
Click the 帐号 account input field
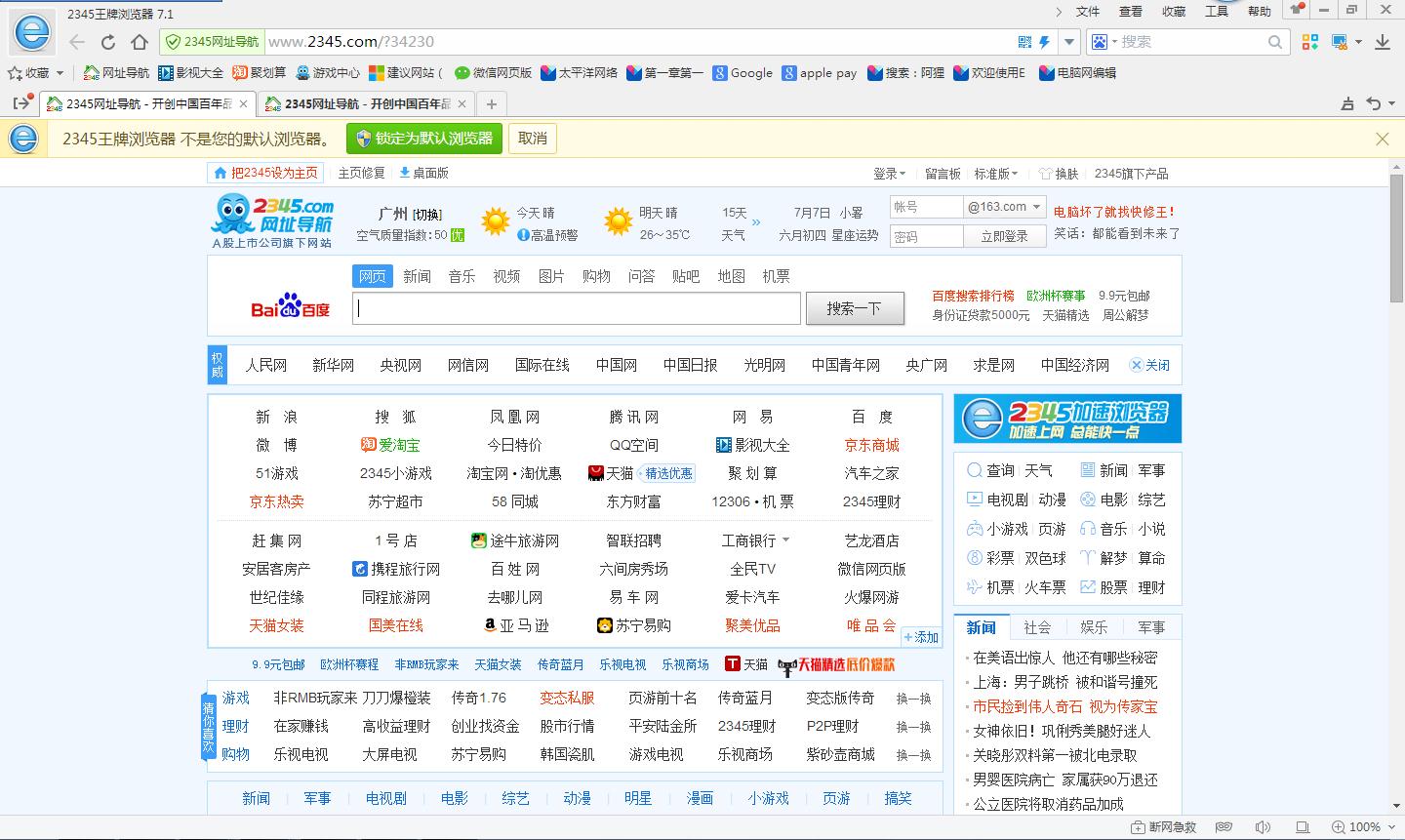click(926, 207)
